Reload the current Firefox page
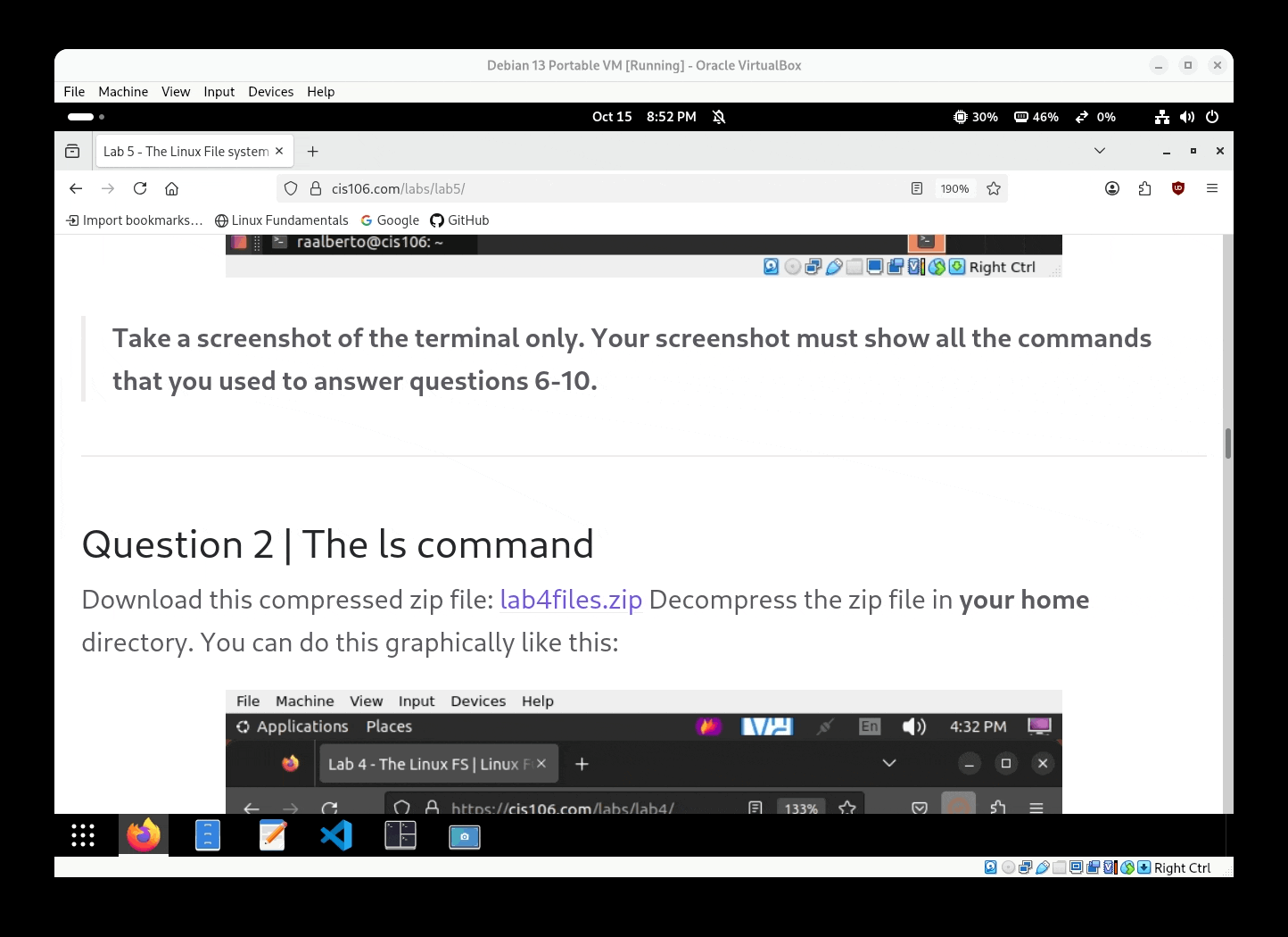The height and width of the screenshot is (937, 1288). click(x=140, y=188)
